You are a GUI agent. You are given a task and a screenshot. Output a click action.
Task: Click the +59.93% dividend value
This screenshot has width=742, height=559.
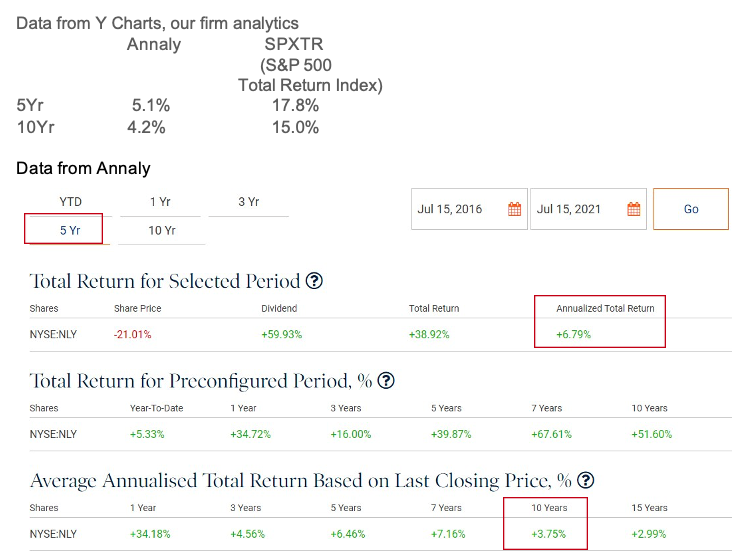click(280, 334)
